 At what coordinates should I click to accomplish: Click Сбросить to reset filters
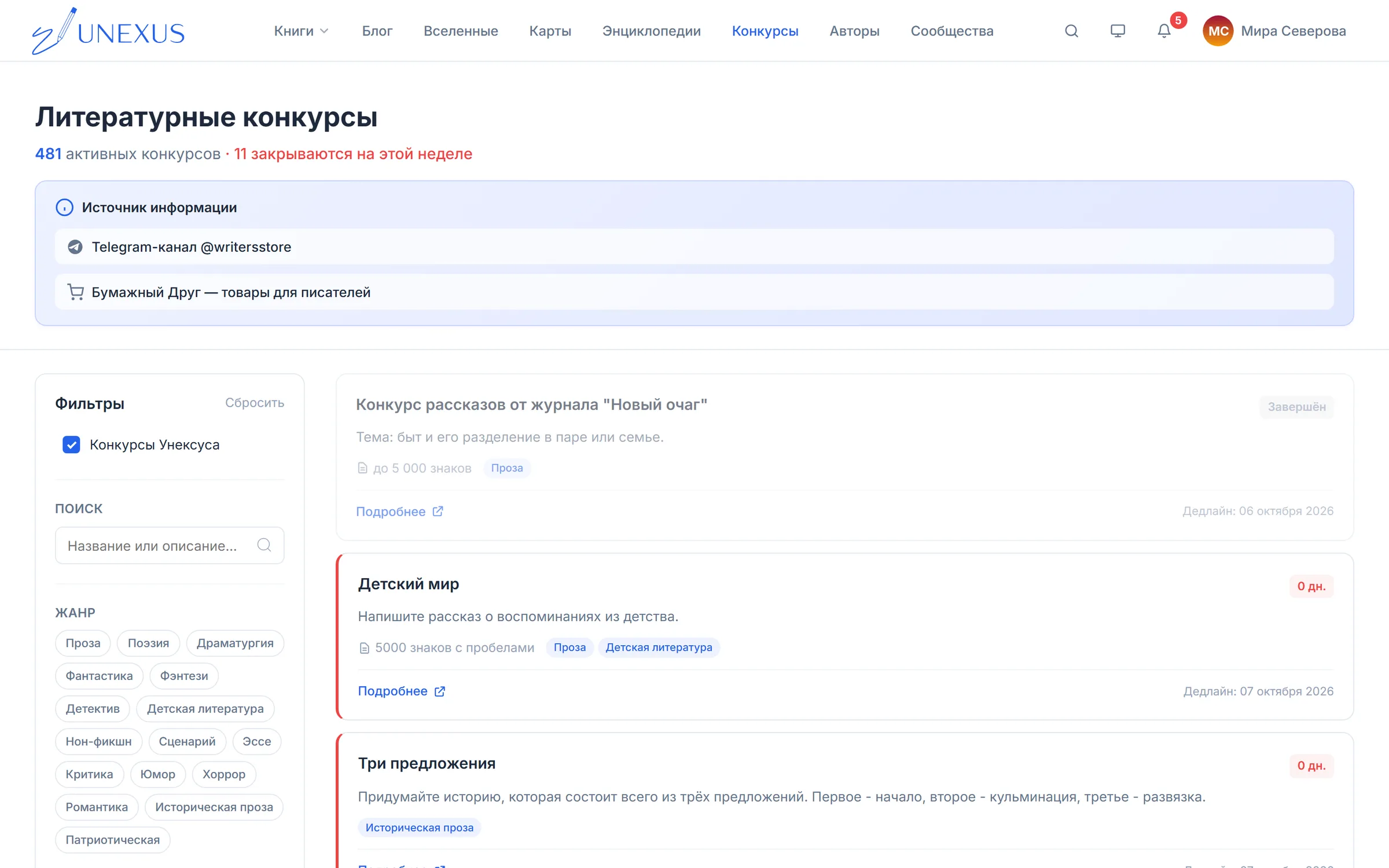pos(255,403)
